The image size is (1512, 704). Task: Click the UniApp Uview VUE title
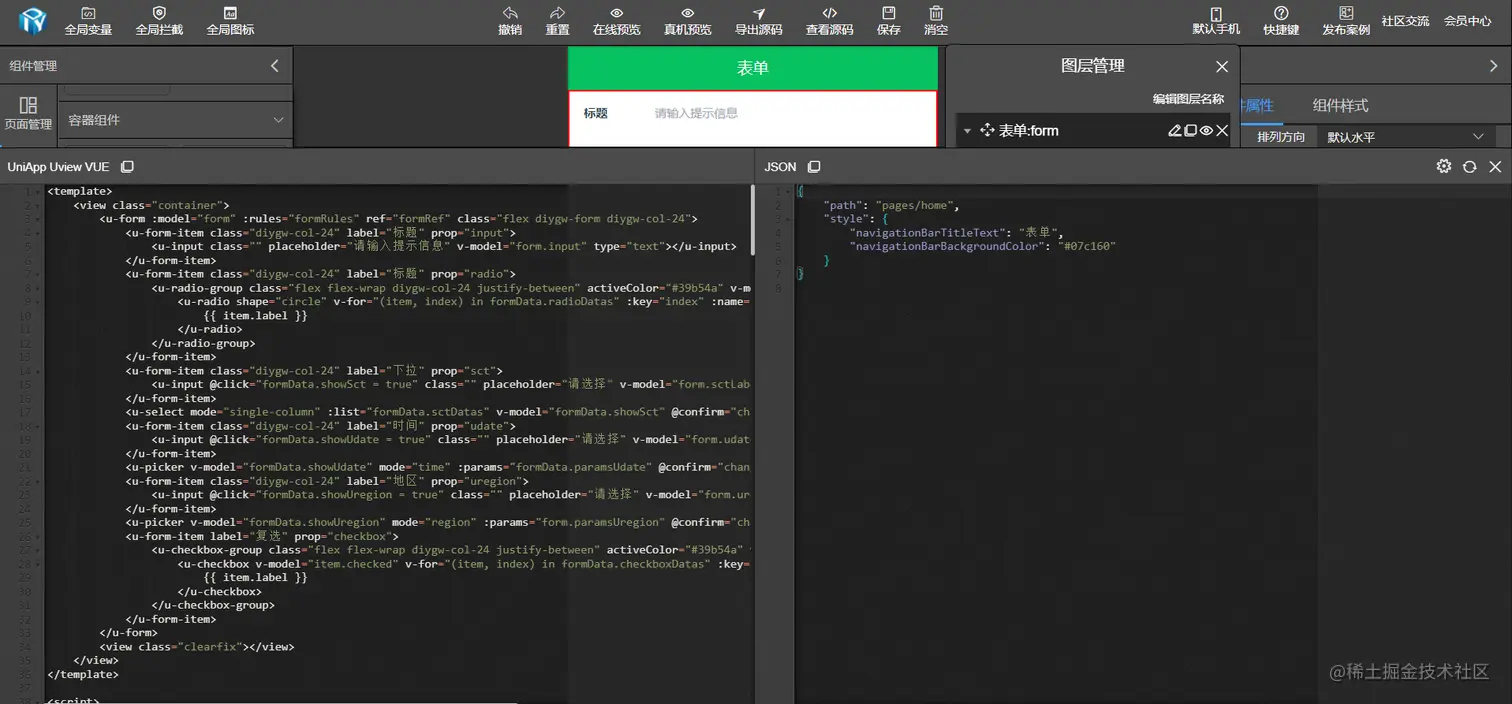(x=58, y=167)
